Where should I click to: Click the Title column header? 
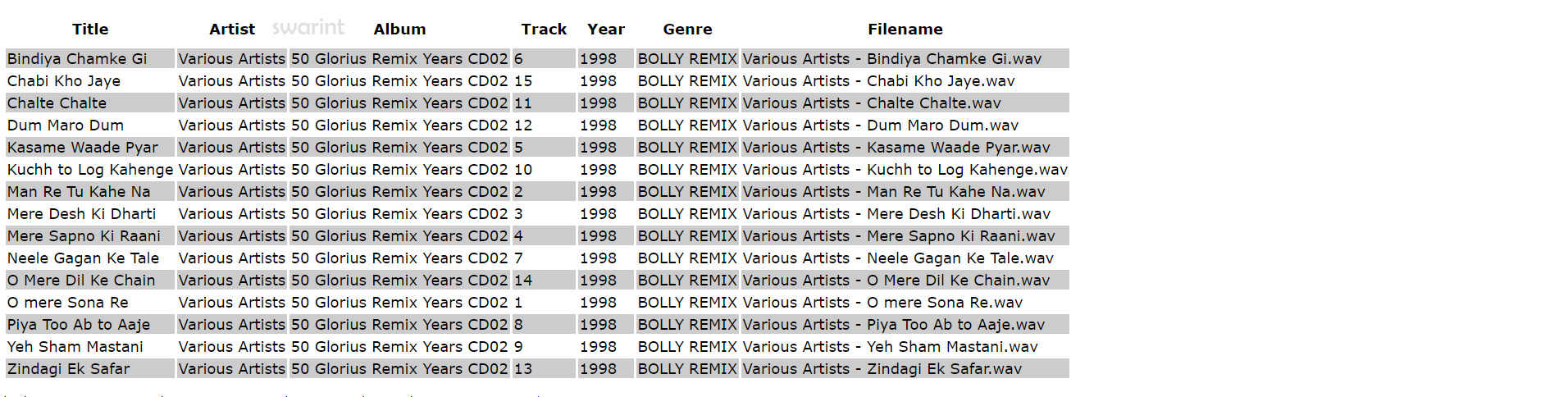pos(90,30)
